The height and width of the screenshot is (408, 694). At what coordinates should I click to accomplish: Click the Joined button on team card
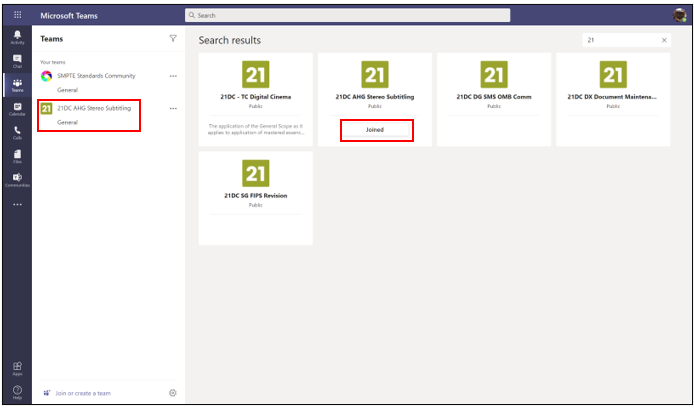pyautogui.click(x=376, y=130)
